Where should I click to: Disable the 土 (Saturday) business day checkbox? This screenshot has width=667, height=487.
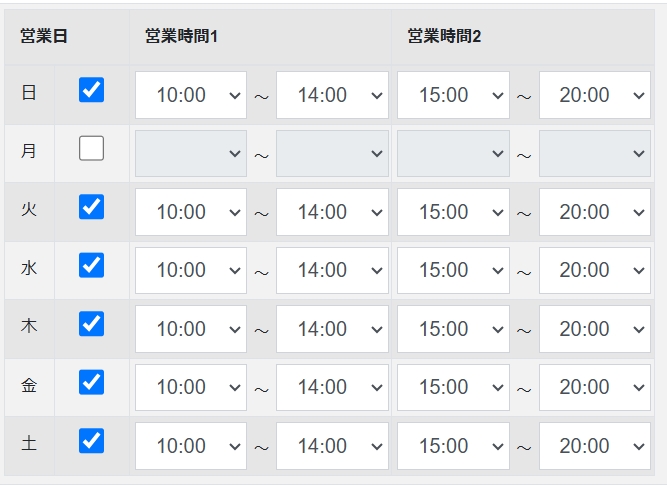pyautogui.click(x=91, y=440)
